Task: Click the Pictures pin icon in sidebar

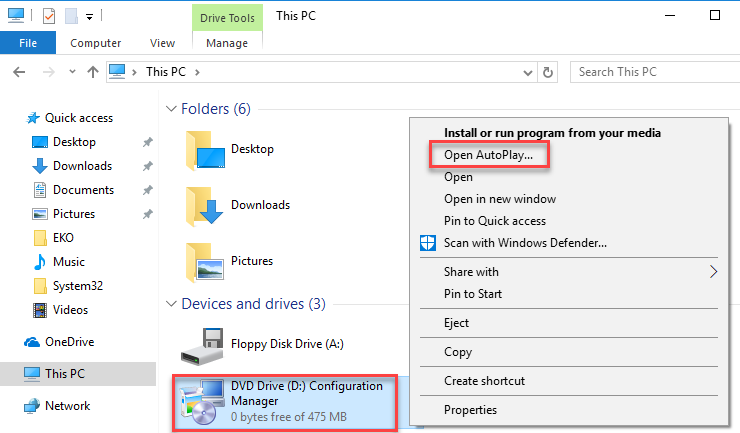Action: point(148,214)
